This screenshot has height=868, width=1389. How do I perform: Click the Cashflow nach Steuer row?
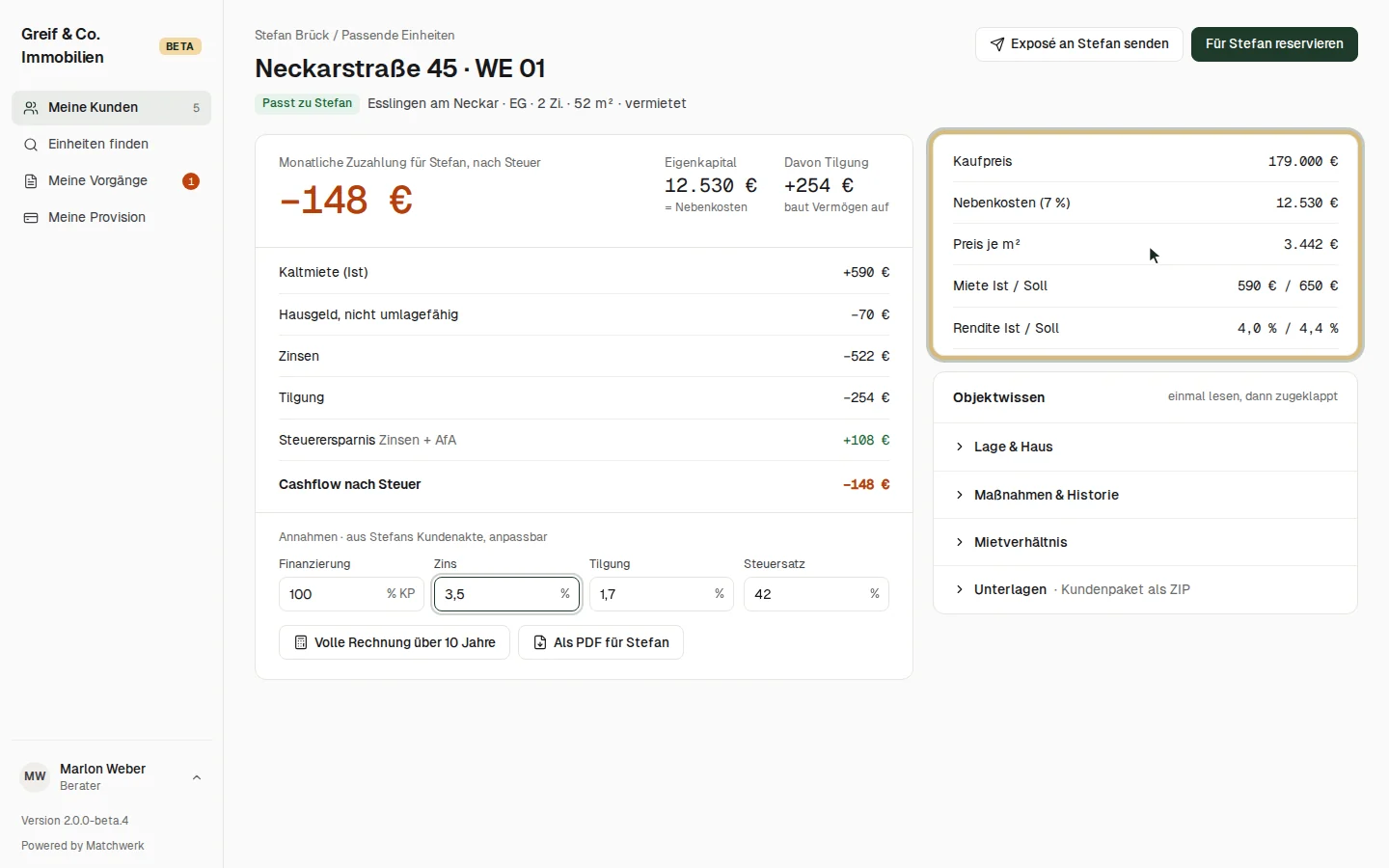click(584, 484)
